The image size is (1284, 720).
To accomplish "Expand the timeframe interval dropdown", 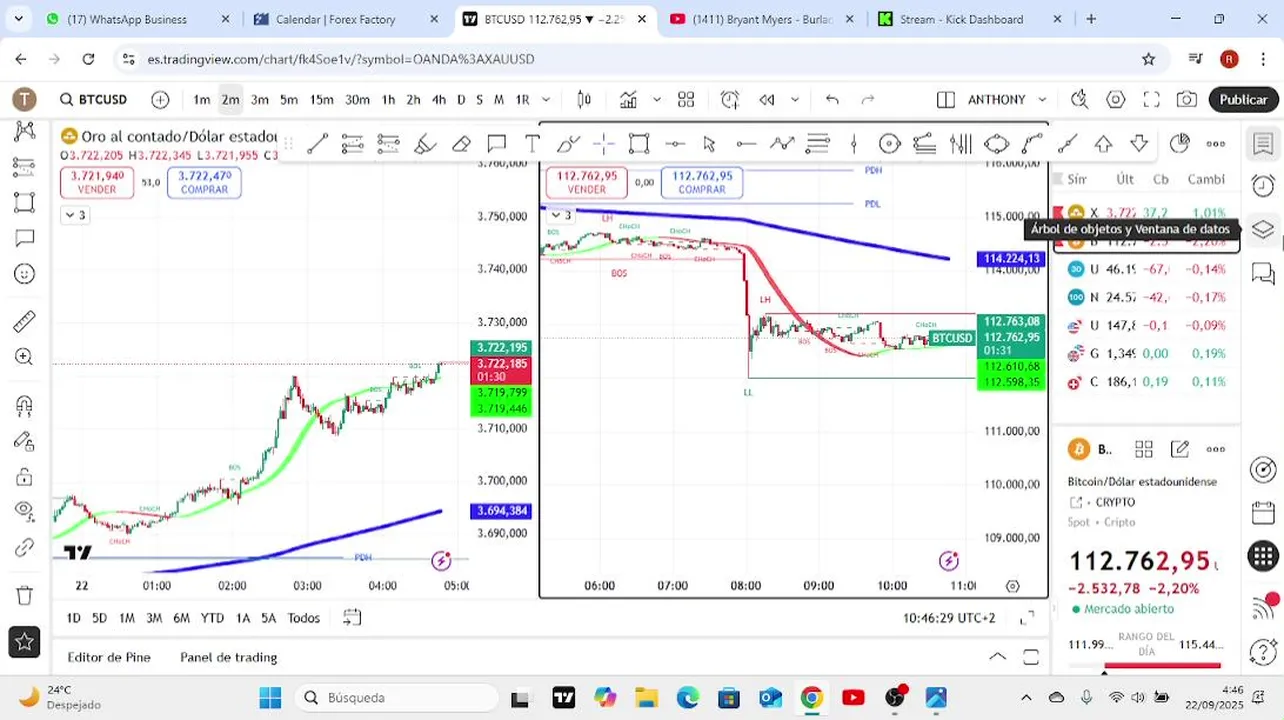I will (546, 99).
